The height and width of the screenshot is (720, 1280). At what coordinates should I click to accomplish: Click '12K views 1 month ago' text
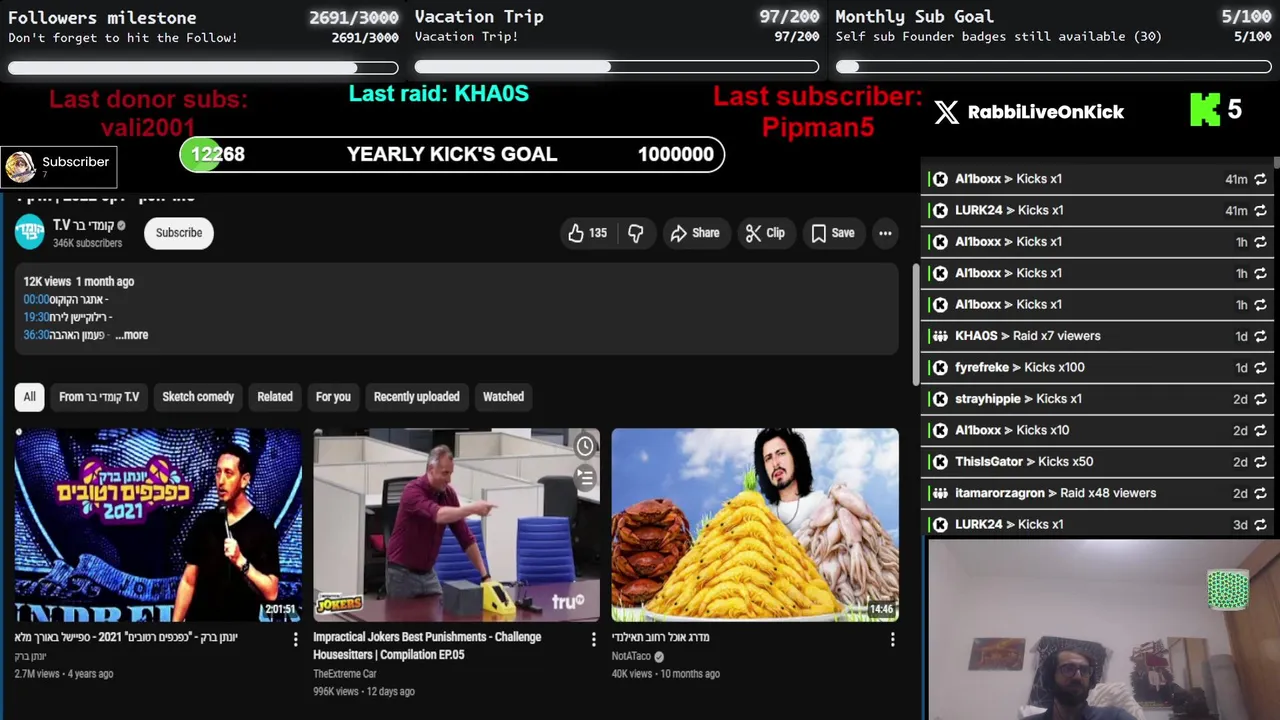78,281
